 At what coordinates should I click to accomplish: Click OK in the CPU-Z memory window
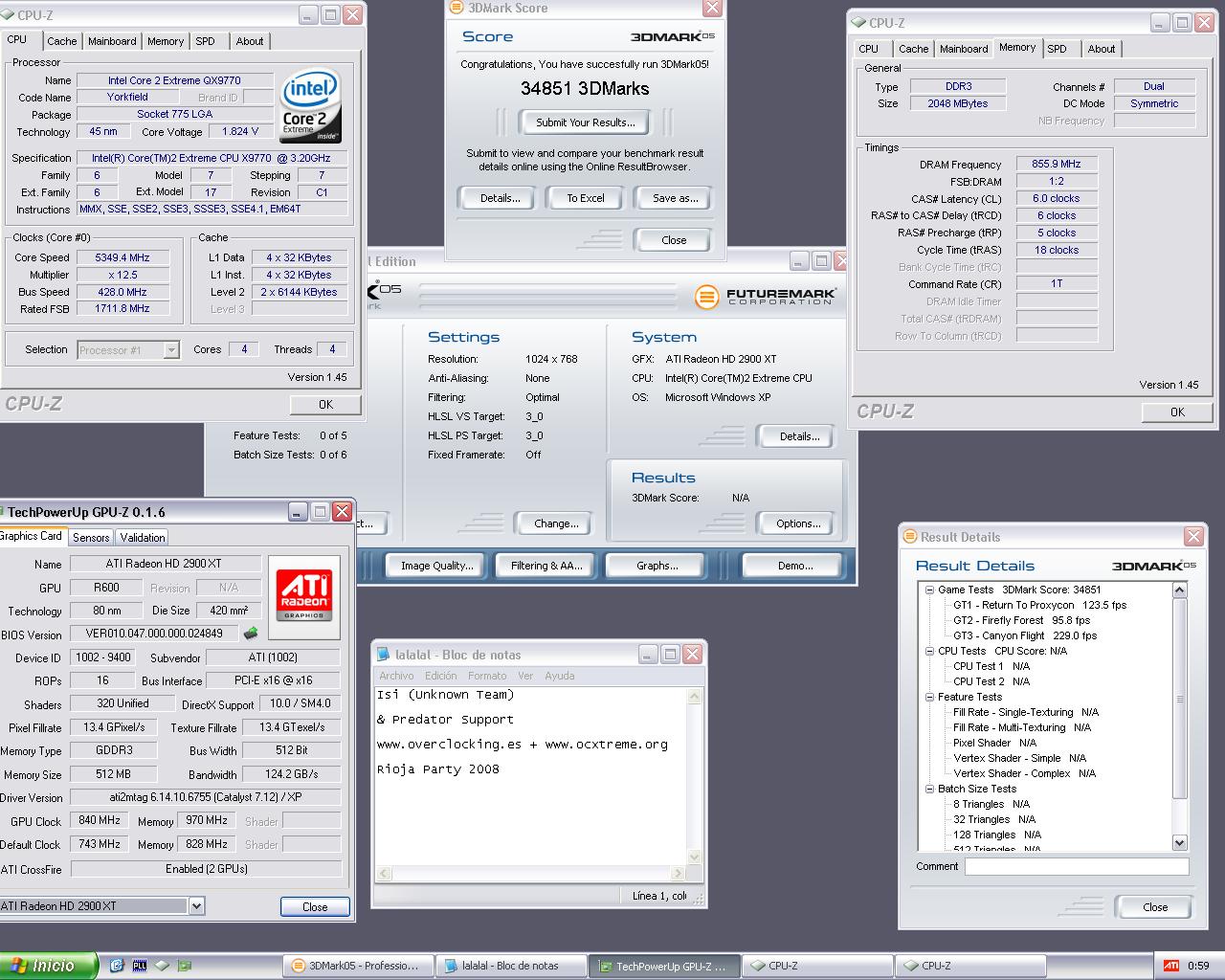[1177, 412]
